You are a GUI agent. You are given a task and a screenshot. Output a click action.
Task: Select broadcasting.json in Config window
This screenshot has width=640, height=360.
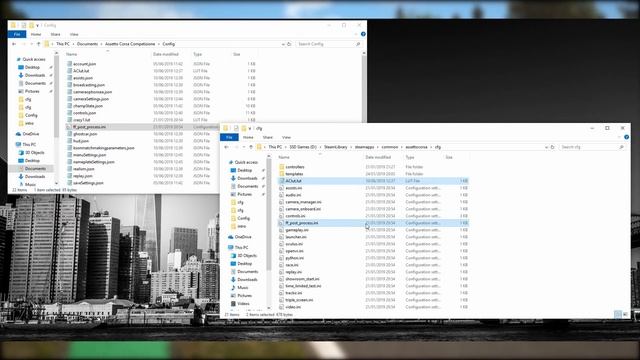tap(89, 85)
